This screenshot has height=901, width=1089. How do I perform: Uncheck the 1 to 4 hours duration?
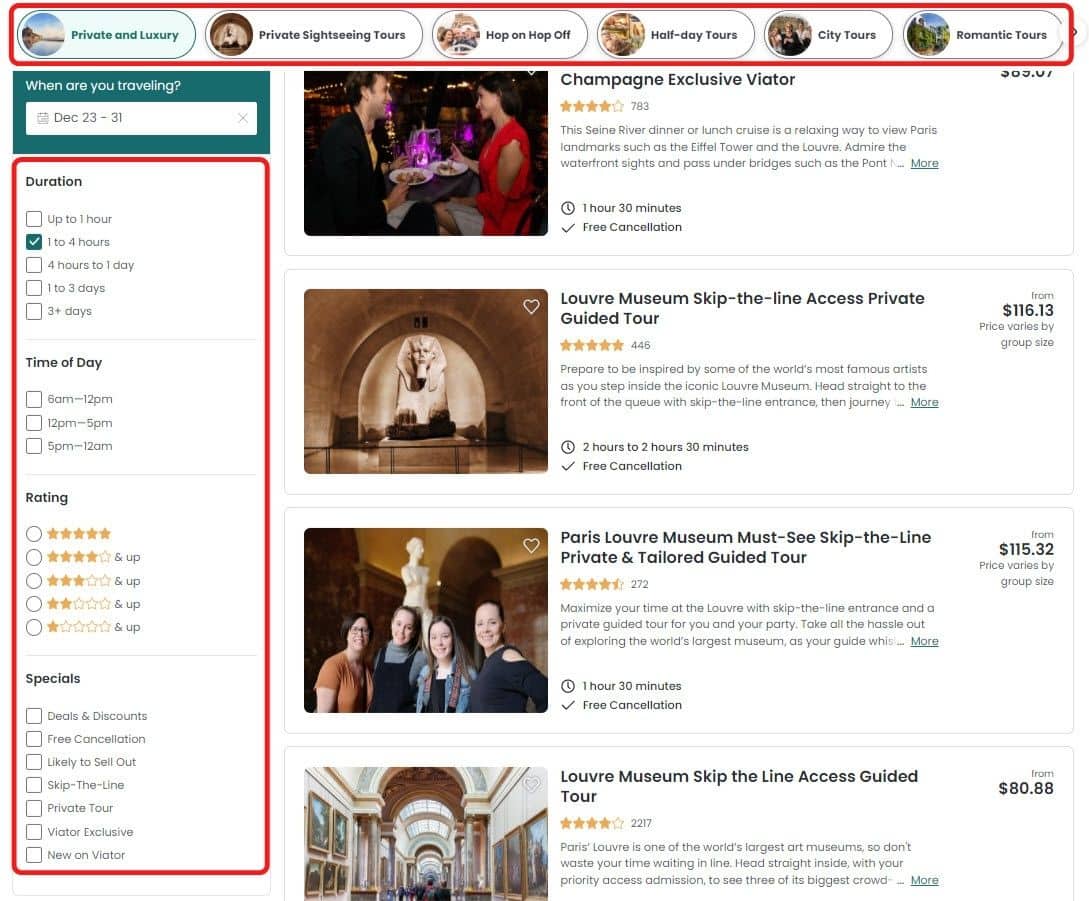[33, 242]
